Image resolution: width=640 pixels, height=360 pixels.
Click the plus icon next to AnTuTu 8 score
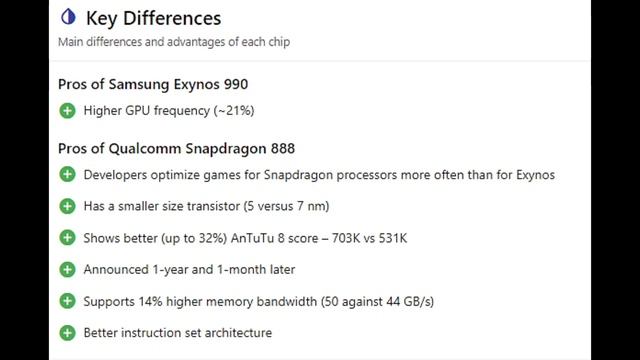click(x=67, y=238)
